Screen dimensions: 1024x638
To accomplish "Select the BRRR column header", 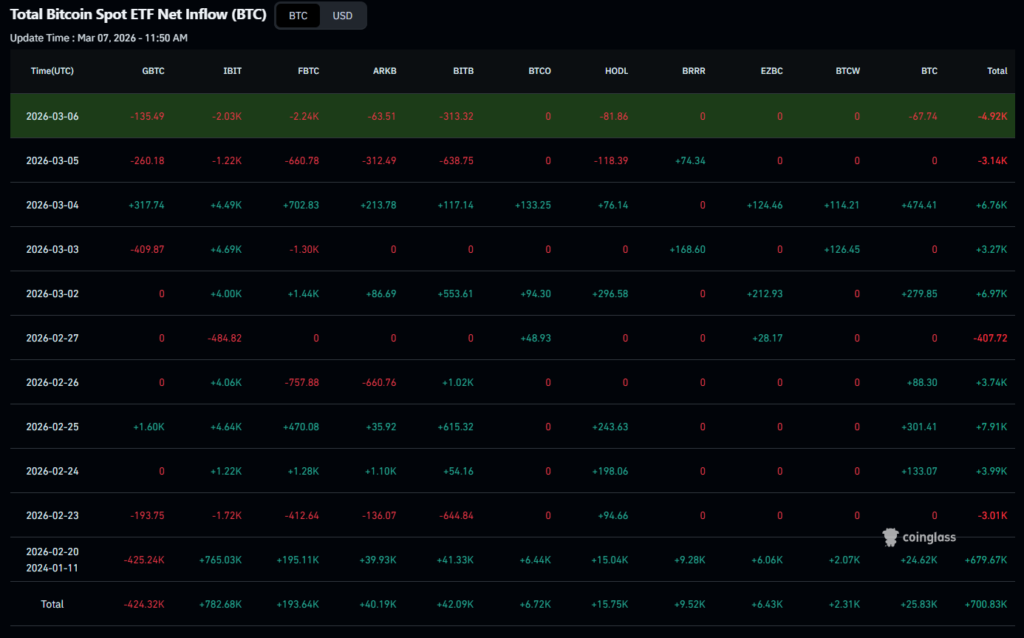I will tap(693, 71).
